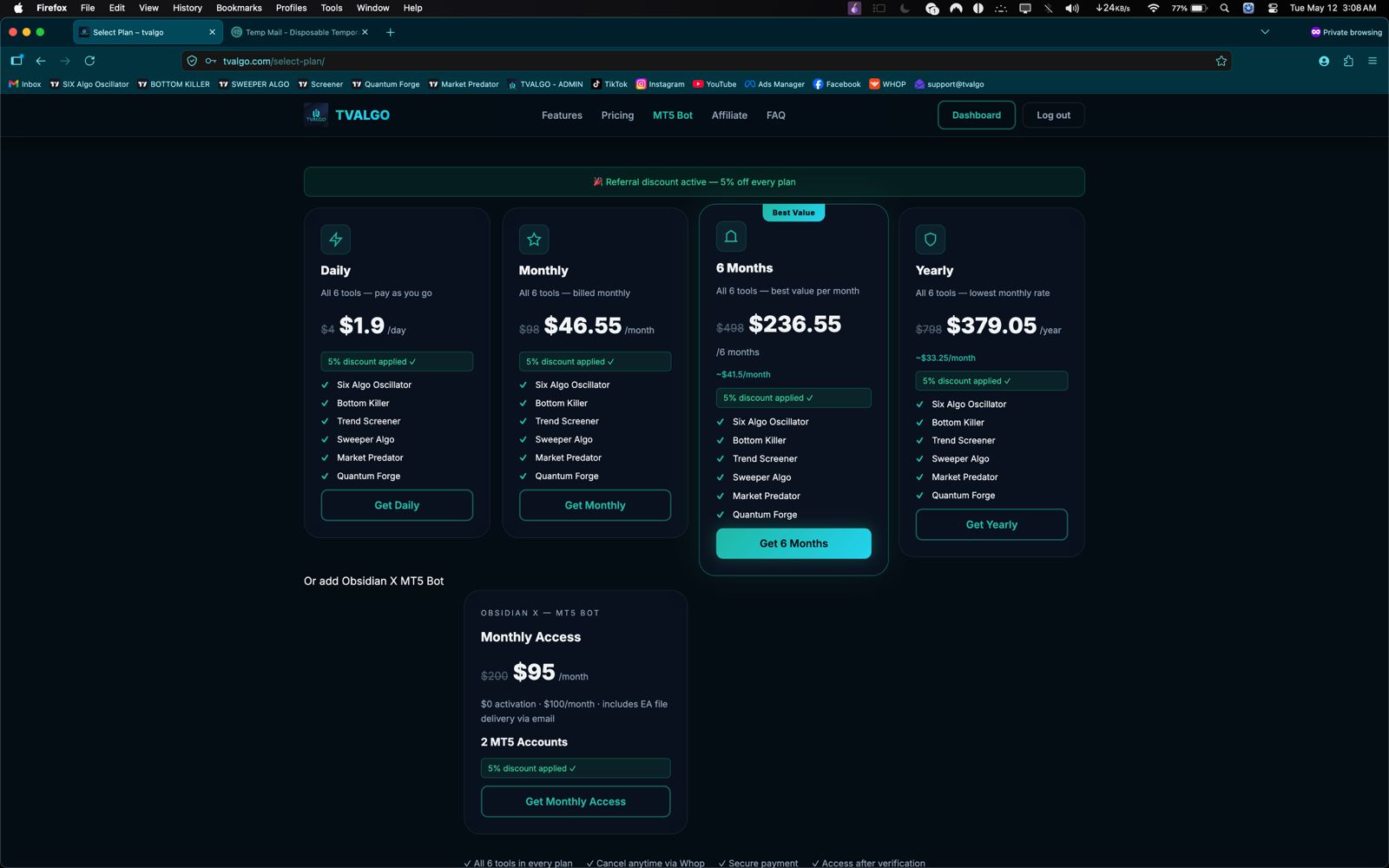The width and height of the screenshot is (1389, 868).
Task: Go to the Pricing nav link
Action: point(617,115)
